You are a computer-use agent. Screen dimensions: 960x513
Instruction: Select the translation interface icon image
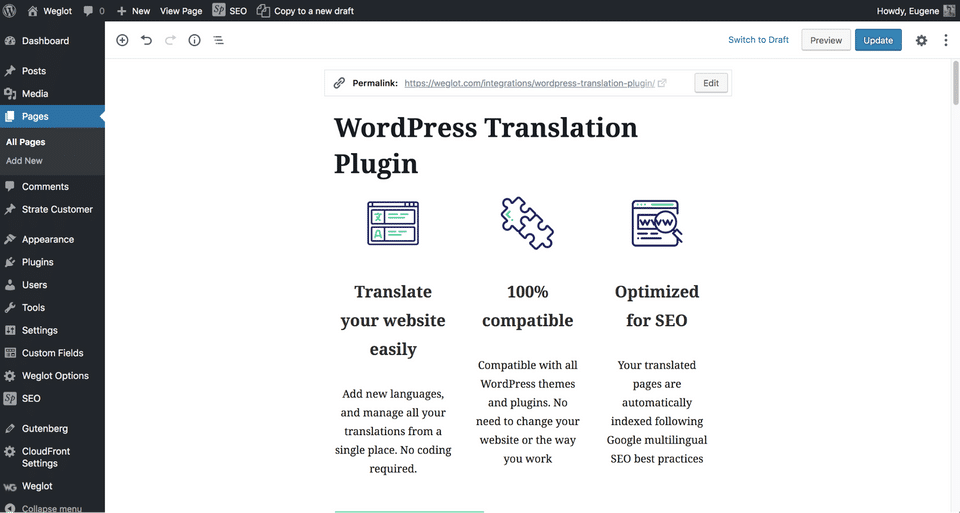click(393, 223)
